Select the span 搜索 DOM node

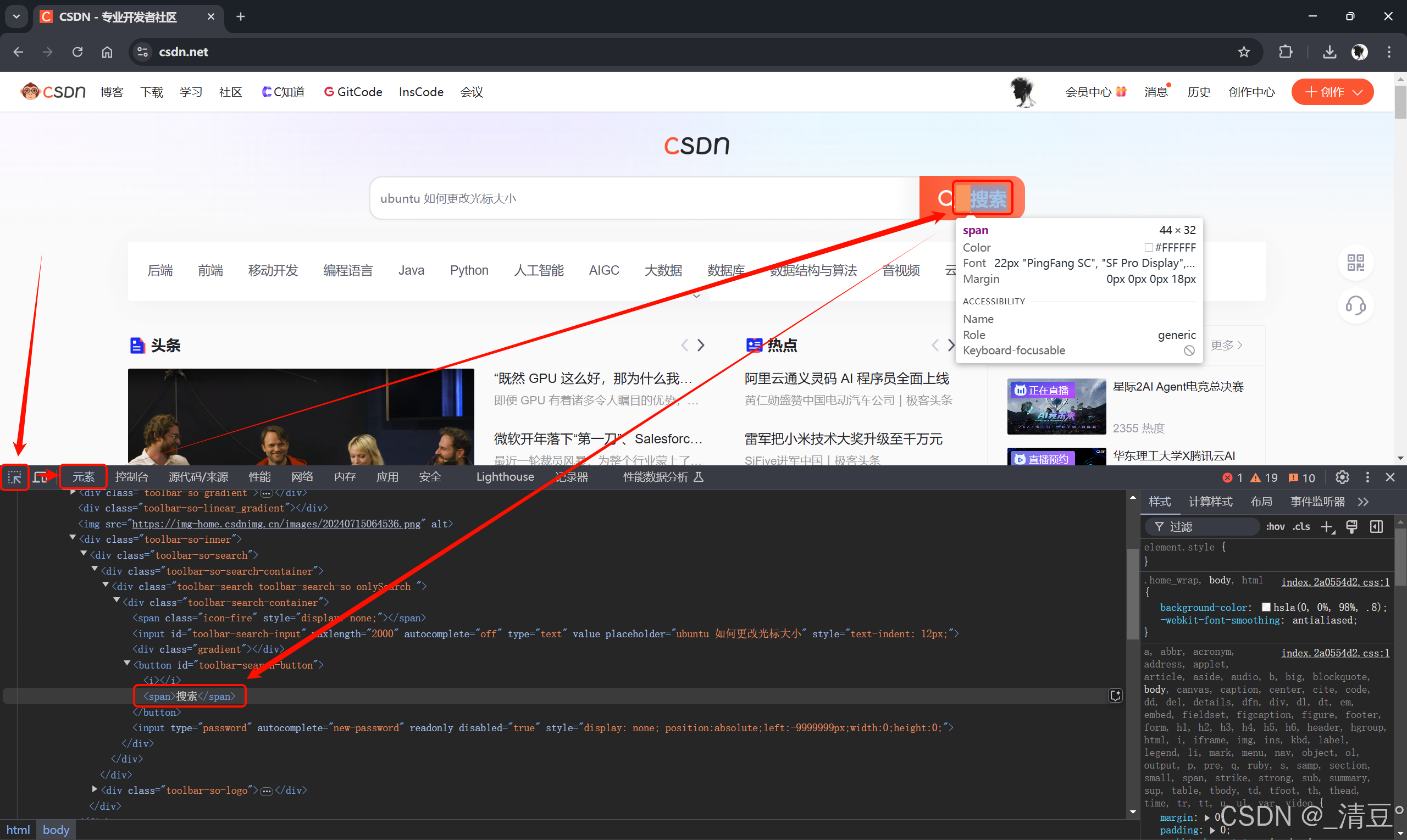(x=190, y=696)
